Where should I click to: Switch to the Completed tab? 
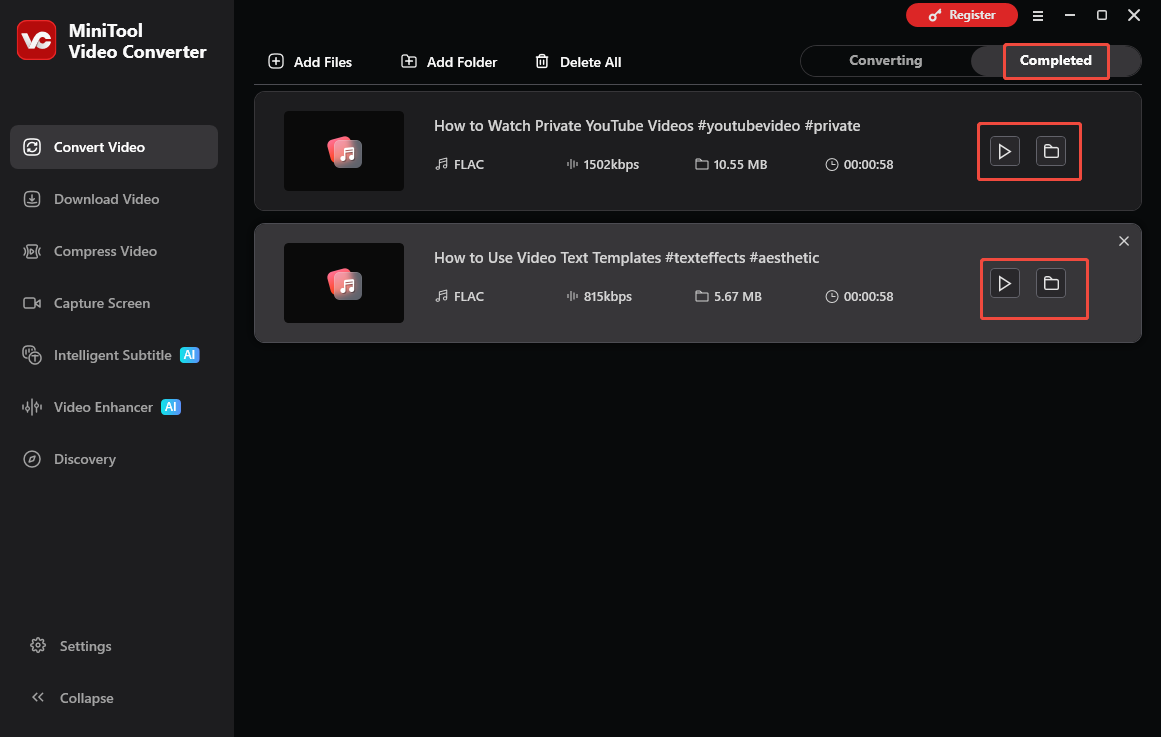[x=1055, y=61]
